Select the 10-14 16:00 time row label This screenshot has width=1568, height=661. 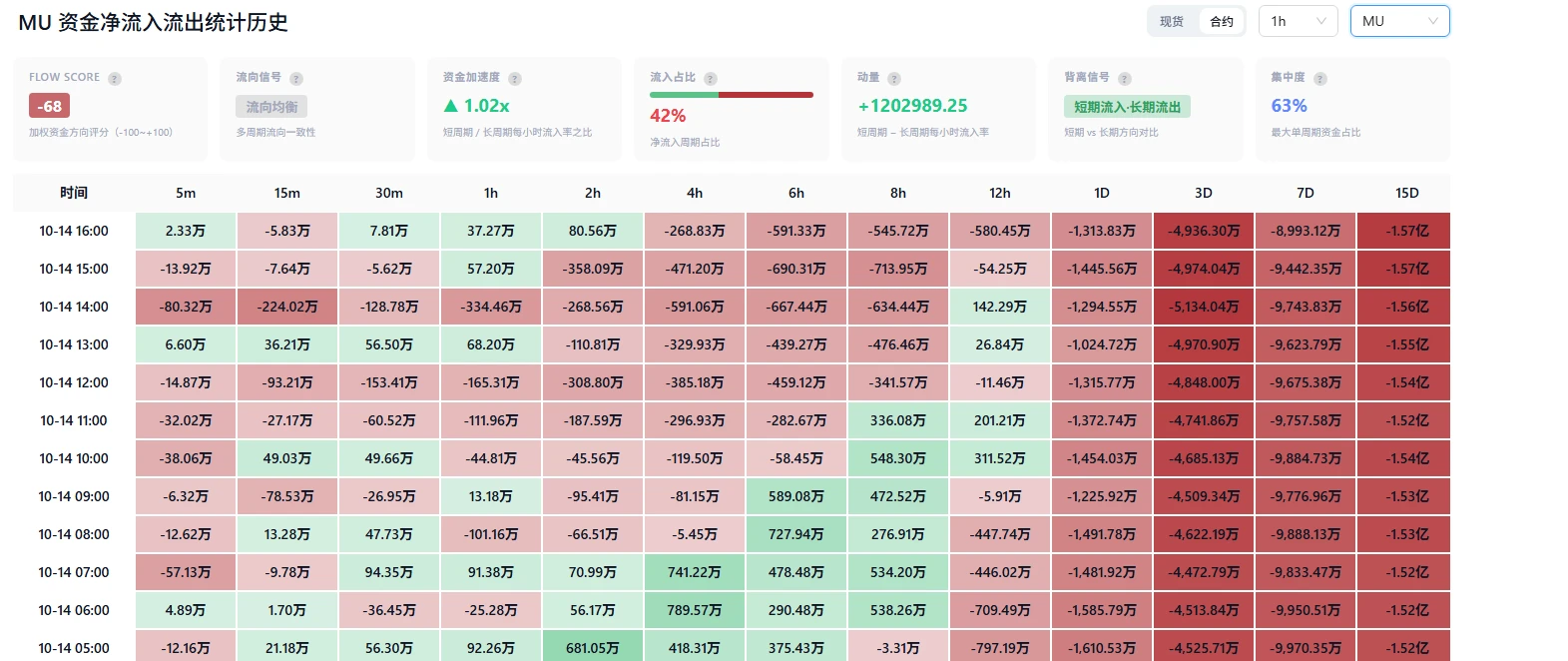tap(74, 231)
